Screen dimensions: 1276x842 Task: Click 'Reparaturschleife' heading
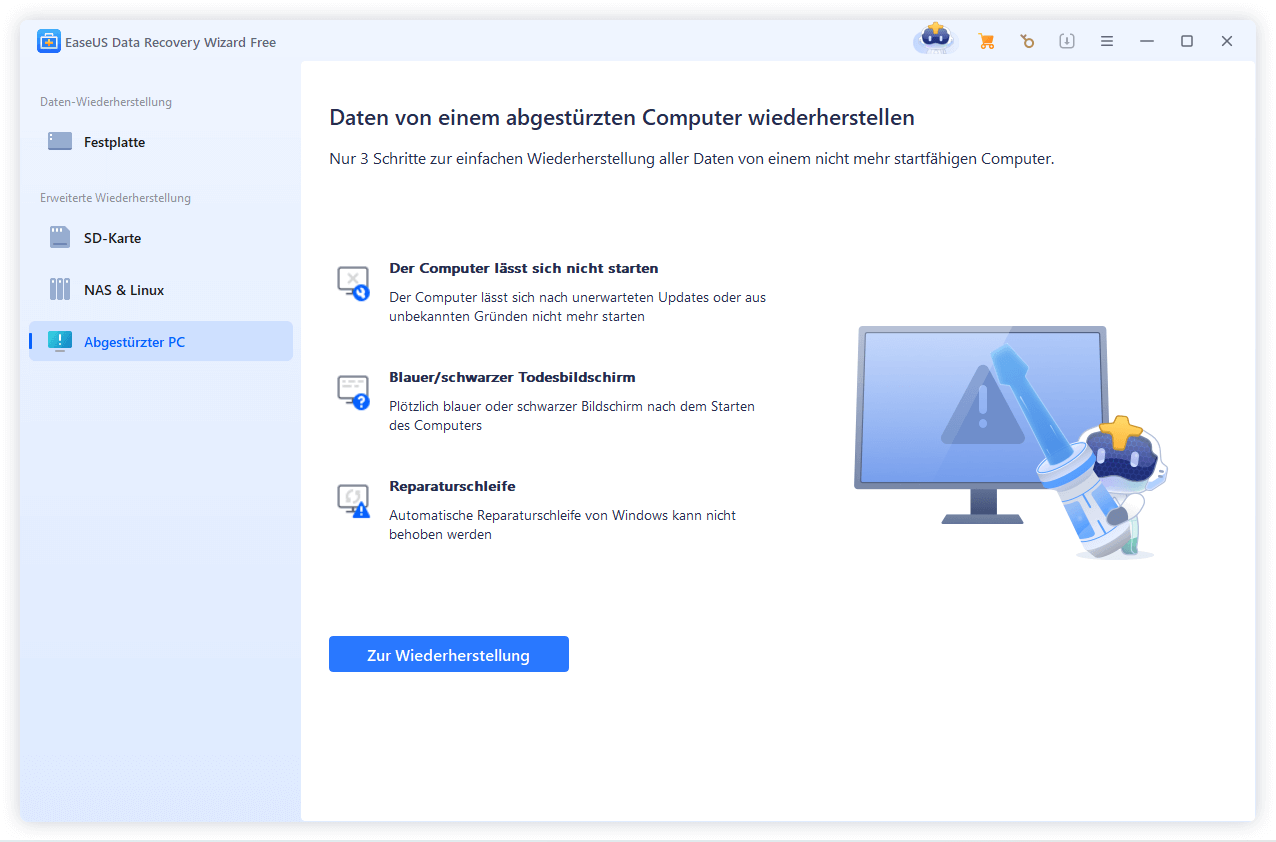452,487
